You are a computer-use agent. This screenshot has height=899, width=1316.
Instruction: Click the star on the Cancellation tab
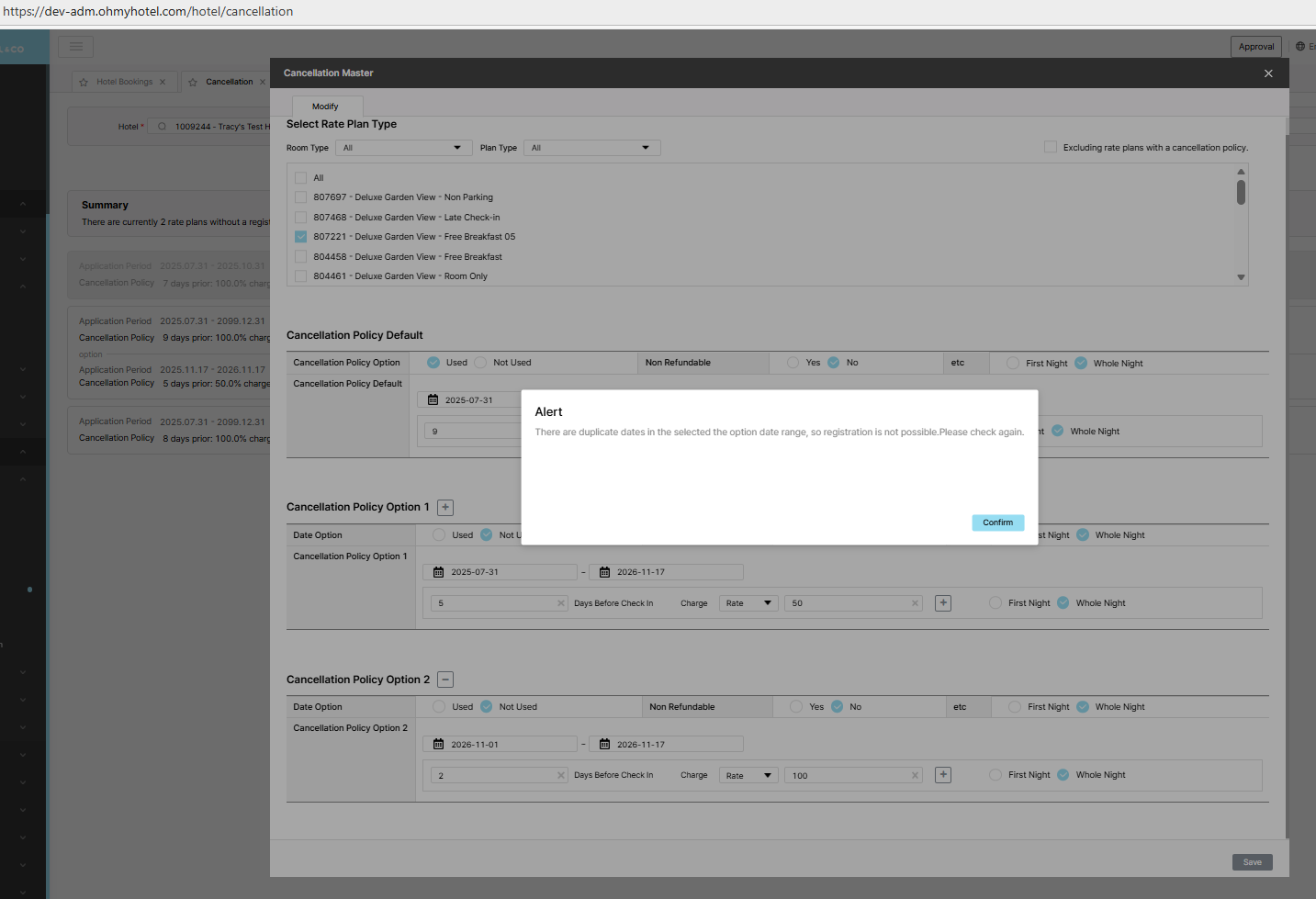pos(193,82)
